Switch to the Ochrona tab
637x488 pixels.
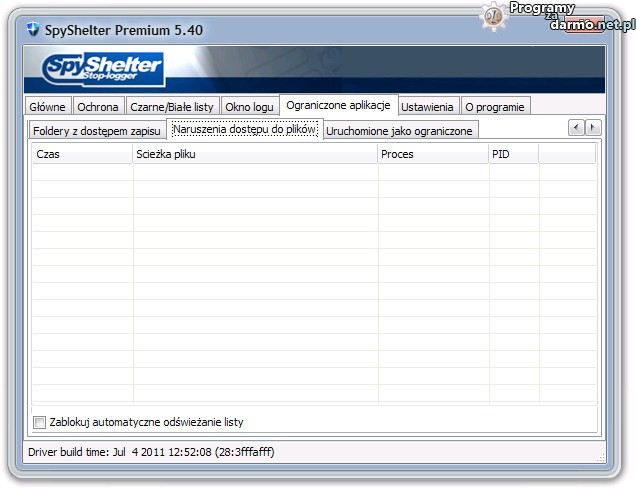coord(98,107)
